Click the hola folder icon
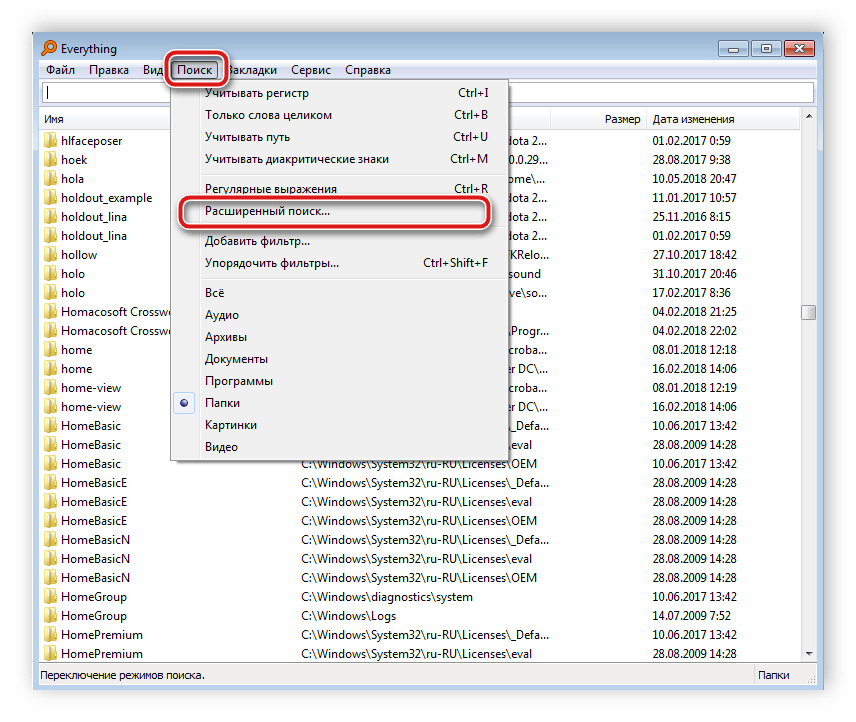The image size is (856, 722). [50, 179]
